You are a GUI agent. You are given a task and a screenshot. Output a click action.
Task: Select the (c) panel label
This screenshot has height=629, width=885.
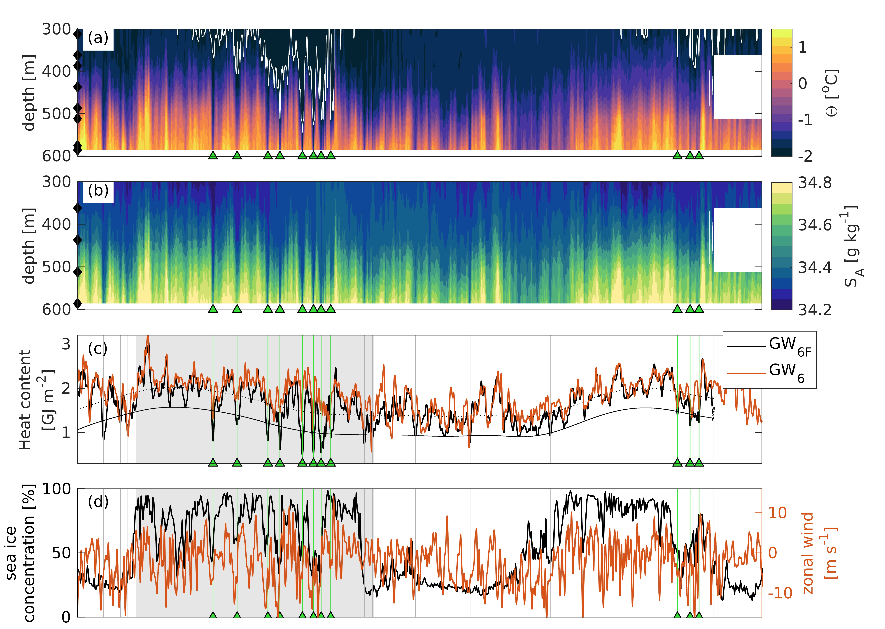[x=97, y=347]
